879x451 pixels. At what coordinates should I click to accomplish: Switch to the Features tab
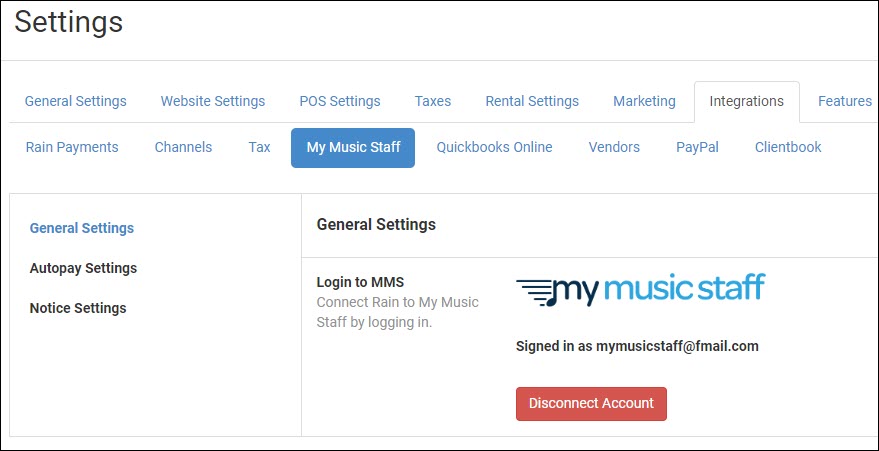click(x=845, y=101)
